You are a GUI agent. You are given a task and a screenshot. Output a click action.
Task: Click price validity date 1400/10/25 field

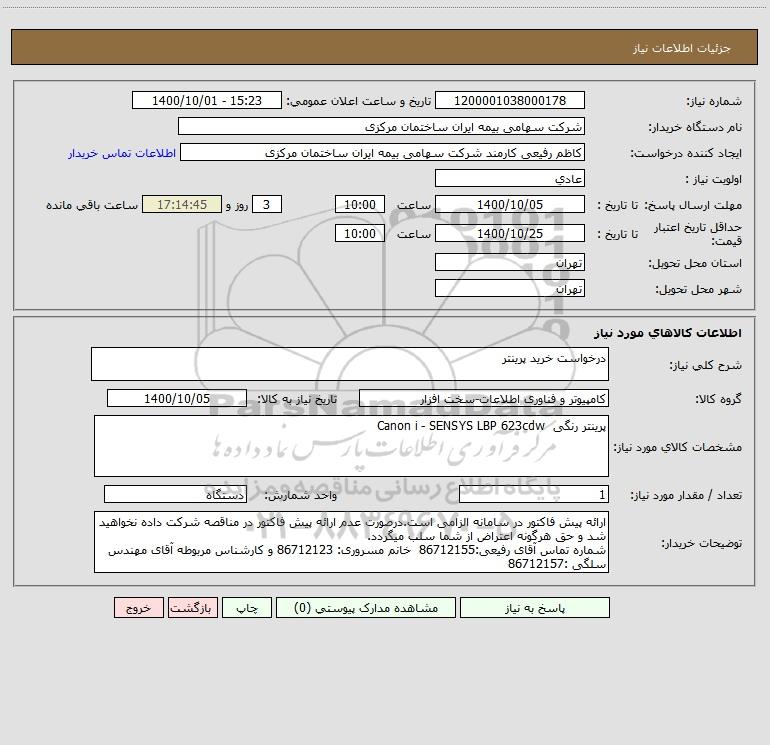click(510, 233)
